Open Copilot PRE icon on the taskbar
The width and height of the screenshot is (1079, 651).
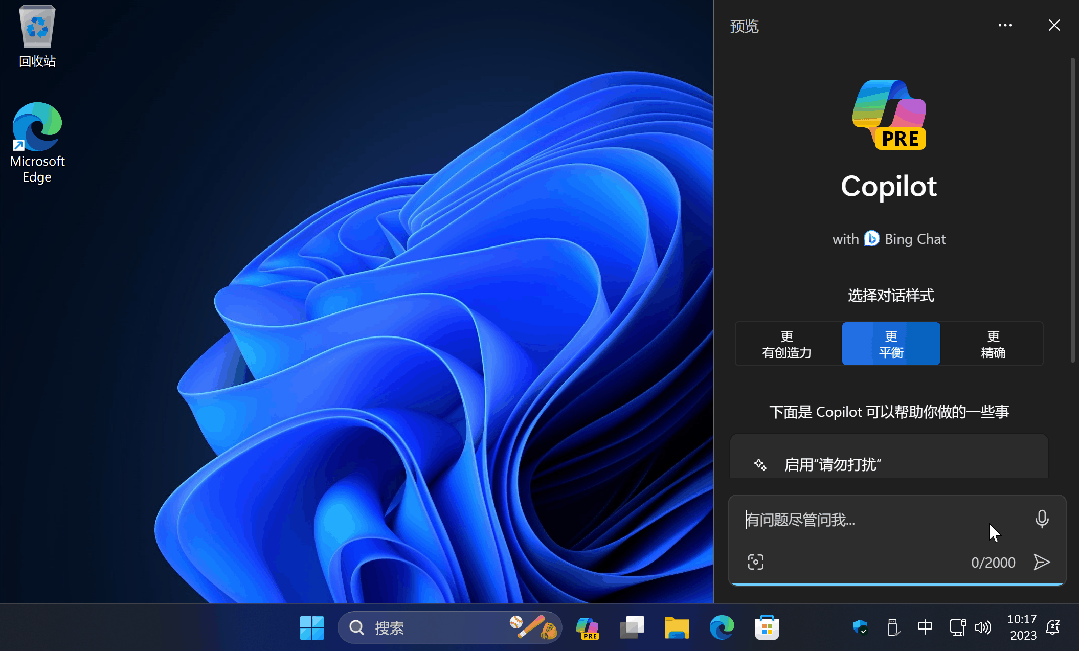click(587, 627)
